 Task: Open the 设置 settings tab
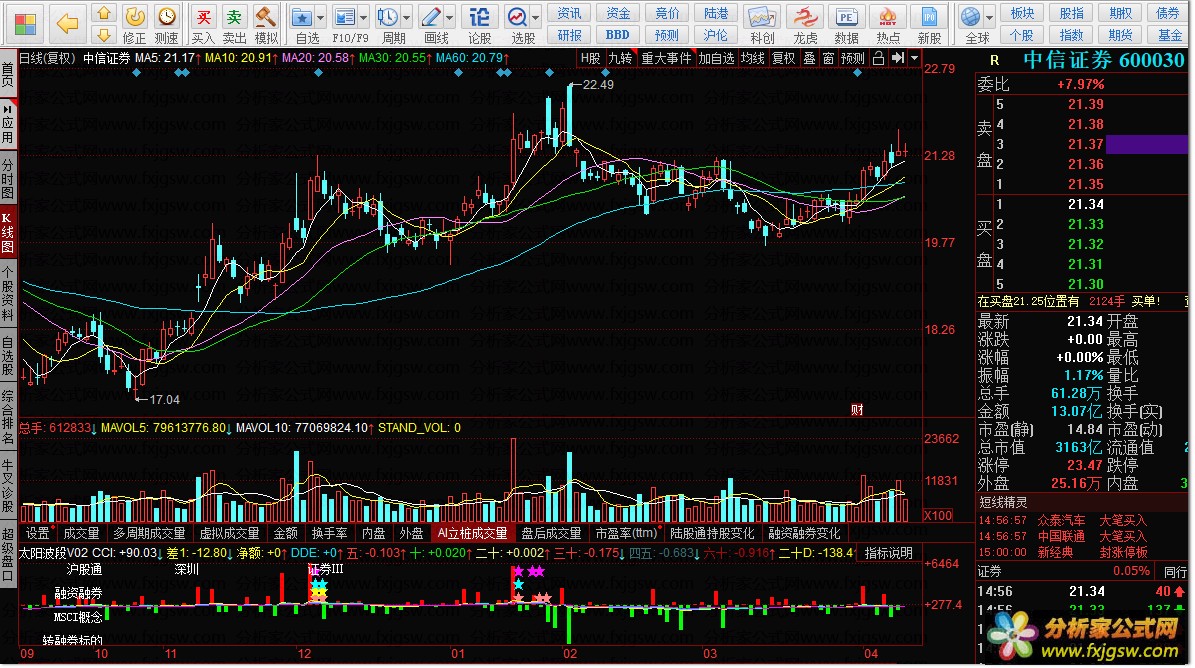click(x=38, y=533)
